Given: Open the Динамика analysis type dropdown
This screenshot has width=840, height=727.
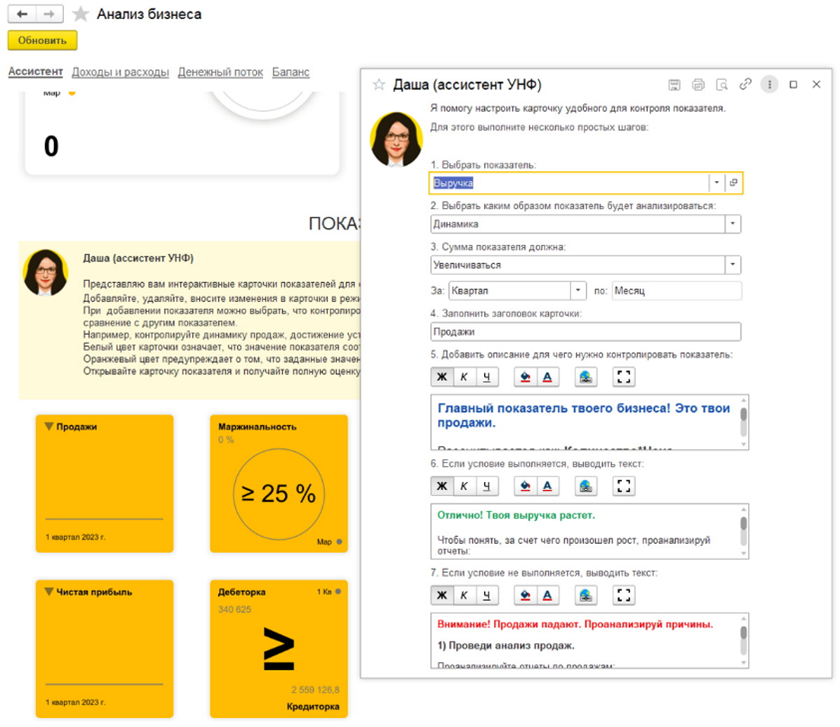Looking at the screenshot, I should [733, 224].
